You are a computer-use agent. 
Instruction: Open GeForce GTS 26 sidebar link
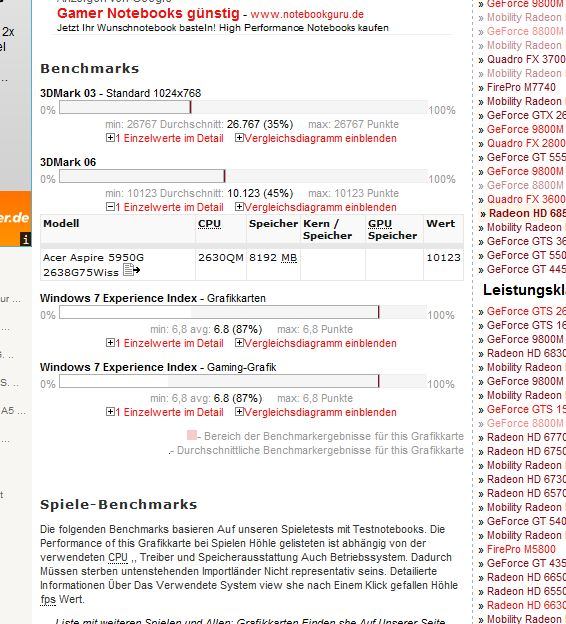click(526, 311)
